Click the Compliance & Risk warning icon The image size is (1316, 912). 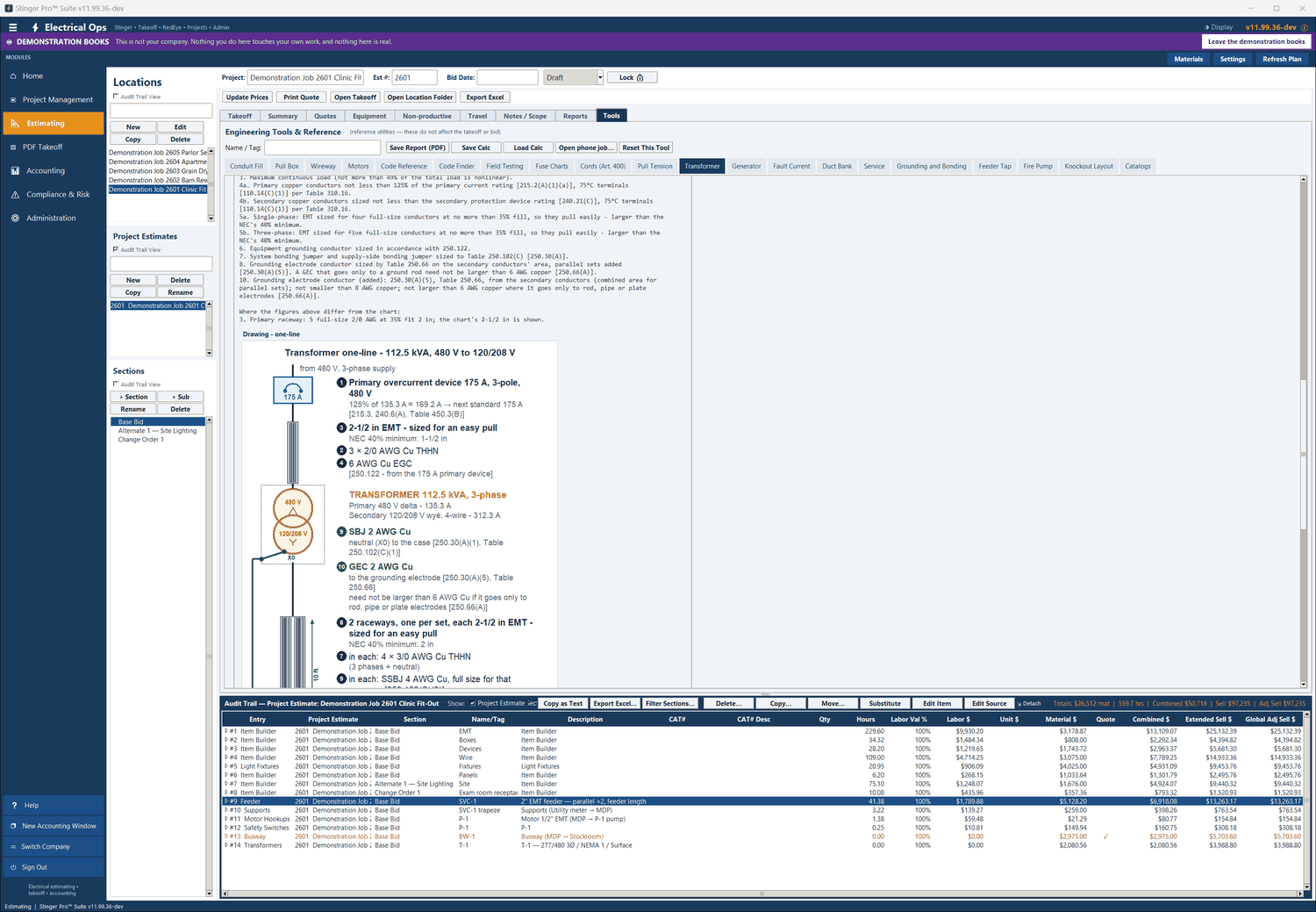(x=15, y=195)
